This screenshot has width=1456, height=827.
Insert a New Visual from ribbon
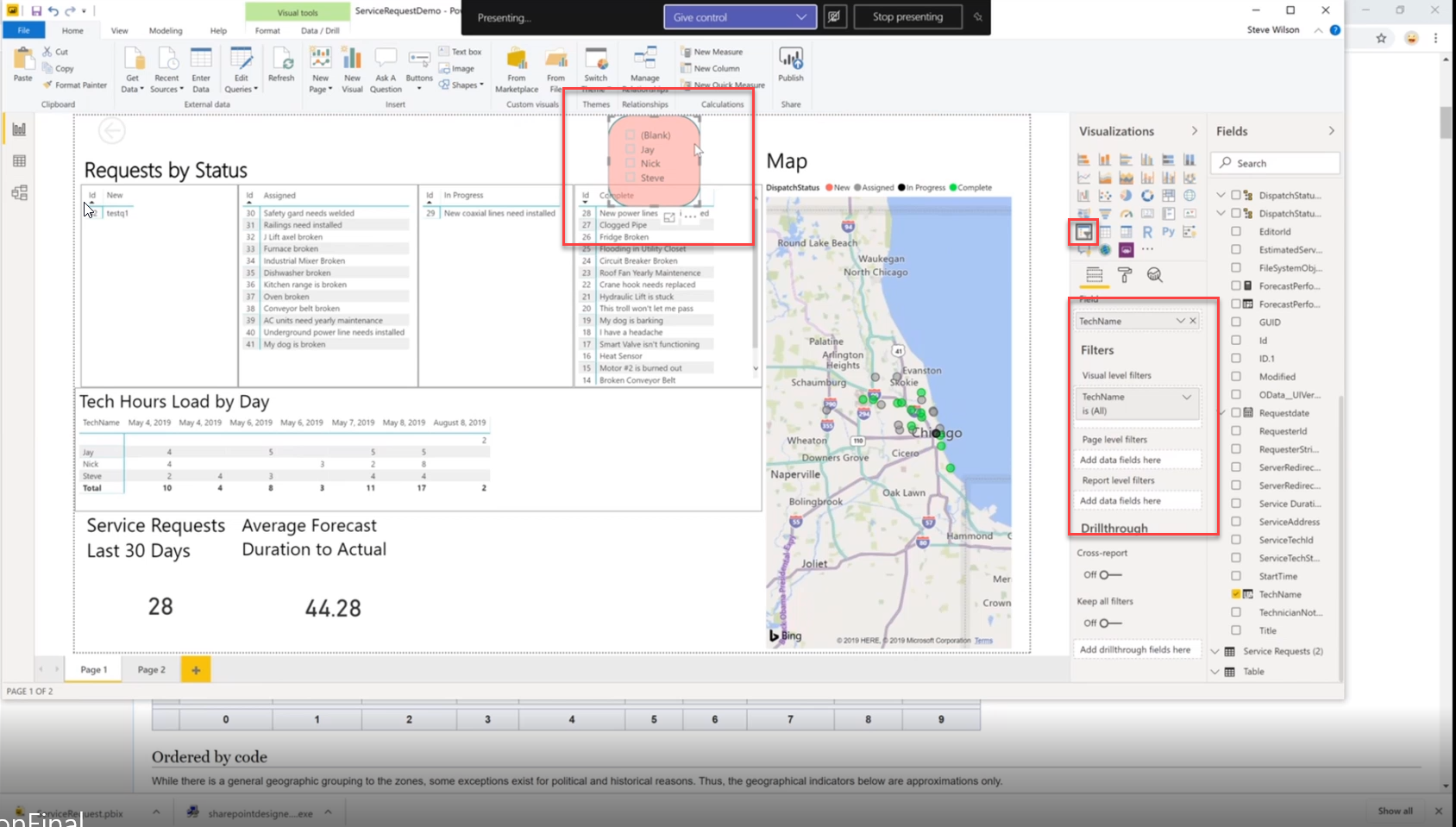[352, 70]
